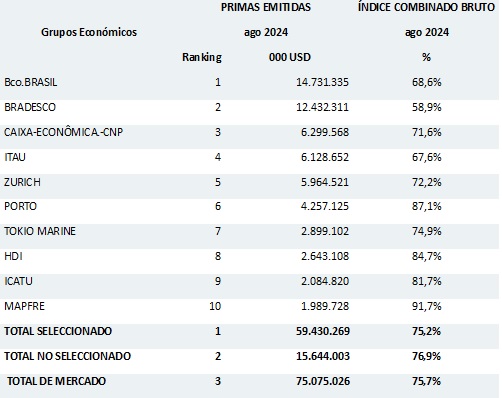The image size is (502, 398).
Task: Select TOTAL DE MERCADO value 75.075.026
Action: click(323, 381)
